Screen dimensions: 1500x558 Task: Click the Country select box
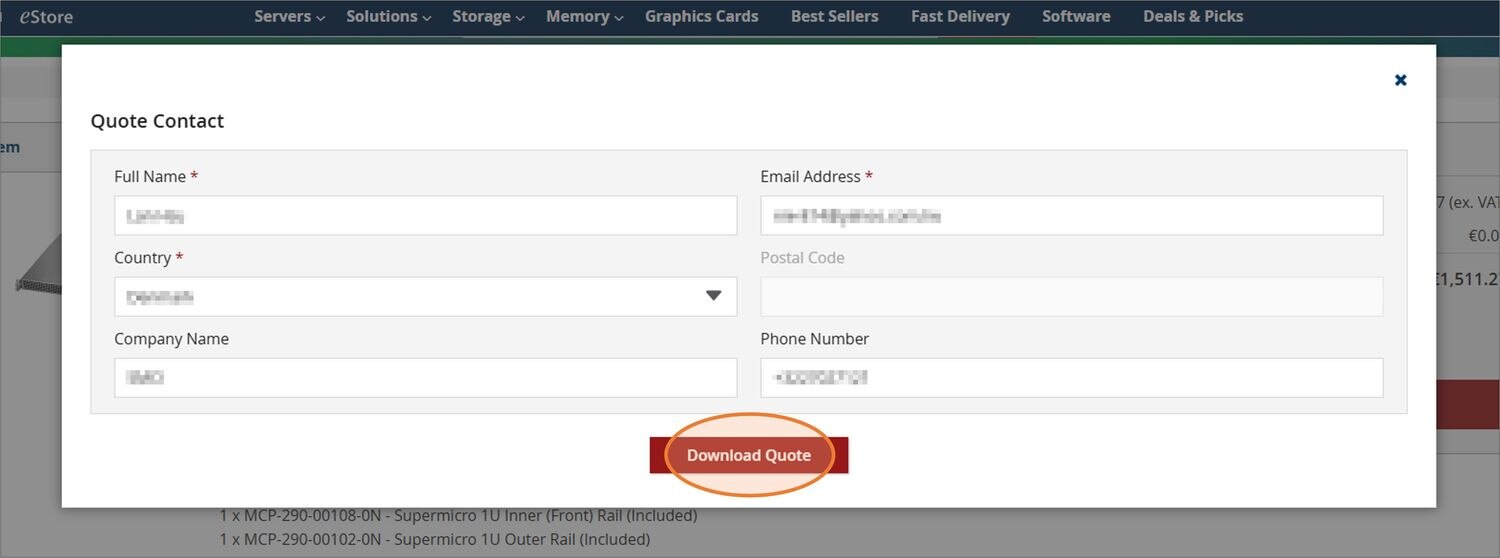pos(425,297)
